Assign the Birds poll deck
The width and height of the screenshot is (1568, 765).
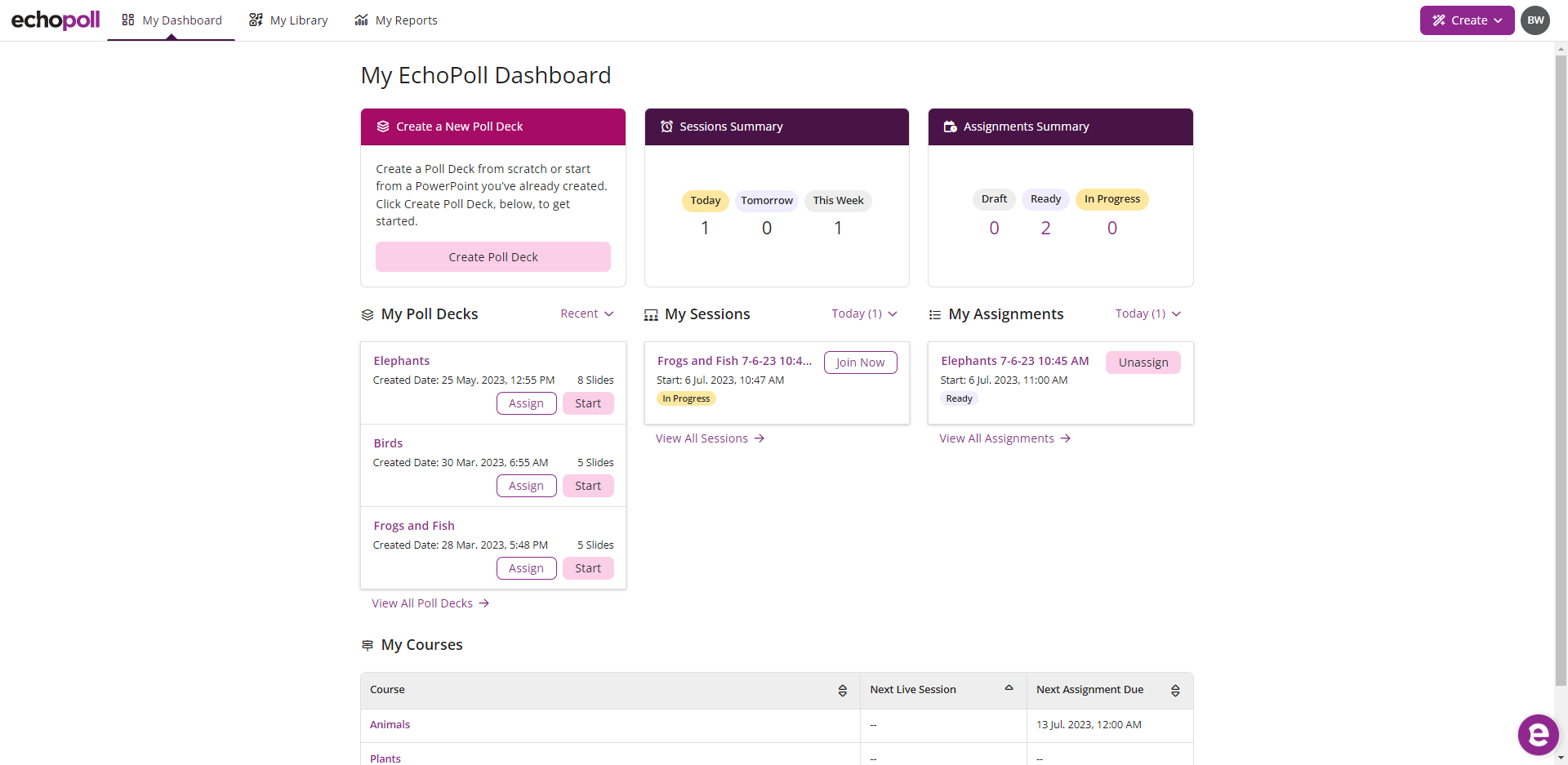click(x=527, y=486)
